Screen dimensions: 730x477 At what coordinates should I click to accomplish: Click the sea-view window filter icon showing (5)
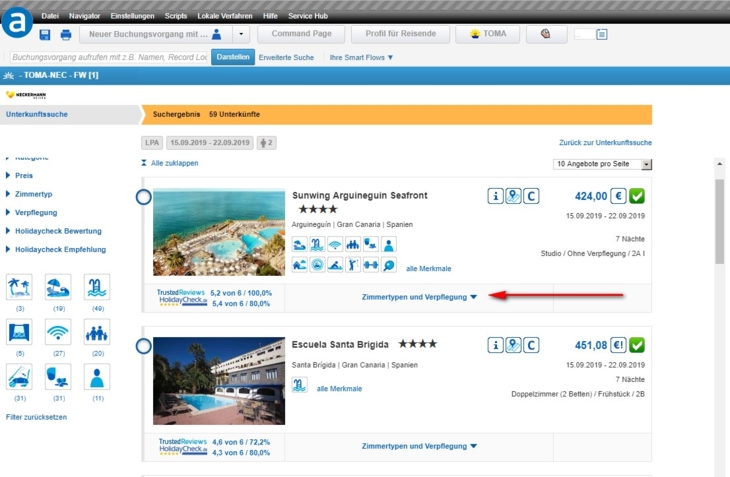(x=19, y=332)
